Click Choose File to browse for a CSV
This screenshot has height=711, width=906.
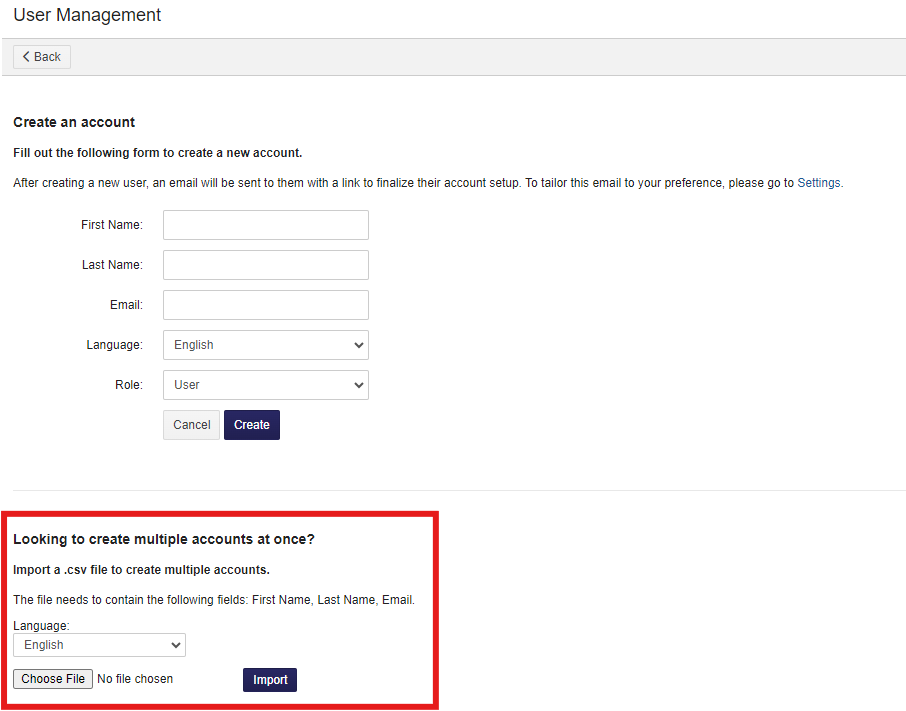click(52, 678)
